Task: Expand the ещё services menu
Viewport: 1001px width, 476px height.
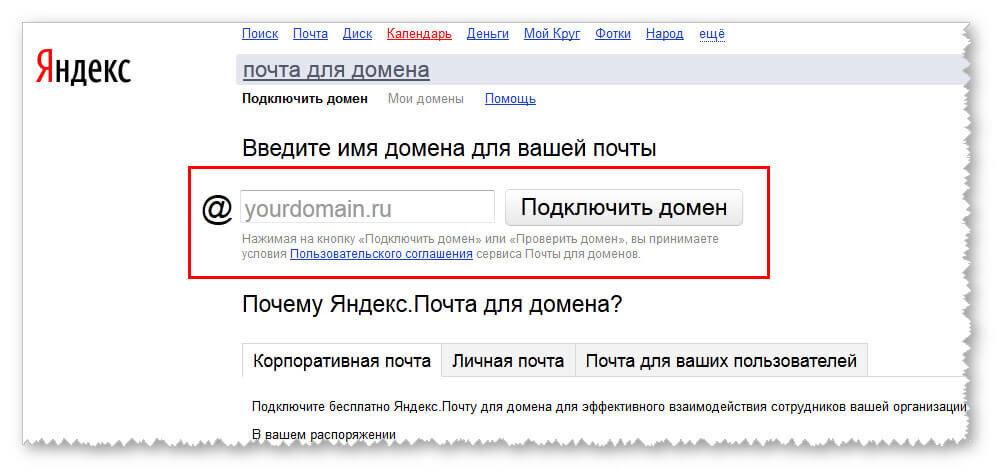Action: pos(712,34)
